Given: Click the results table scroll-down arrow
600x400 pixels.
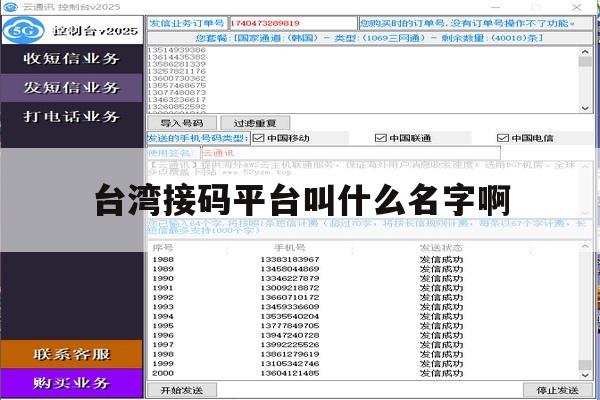Looking at the screenshot, I should point(585,375).
